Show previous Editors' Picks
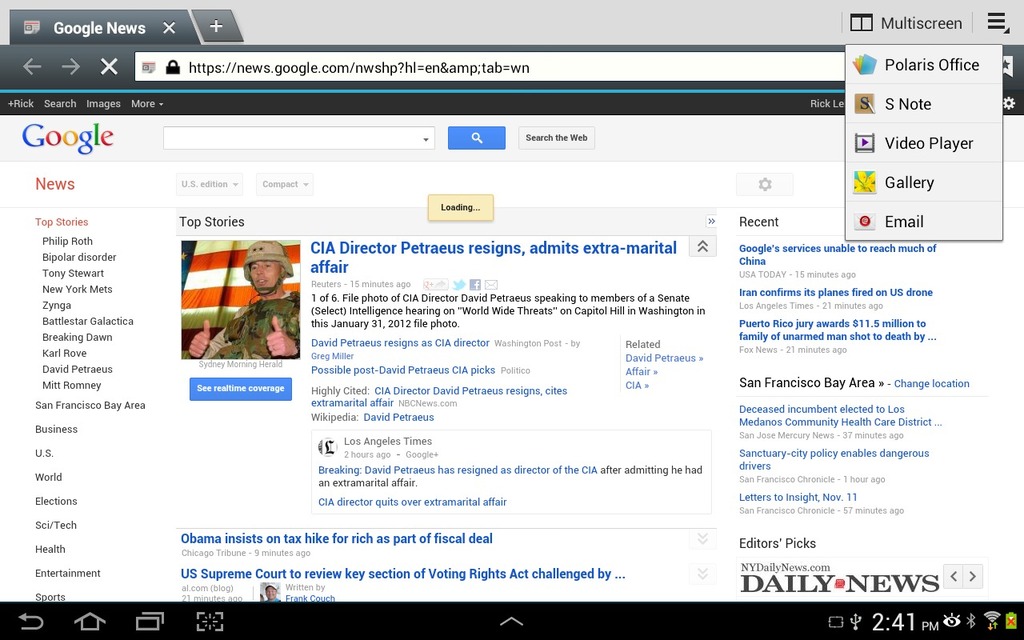1024x640 pixels. pyautogui.click(x=954, y=576)
